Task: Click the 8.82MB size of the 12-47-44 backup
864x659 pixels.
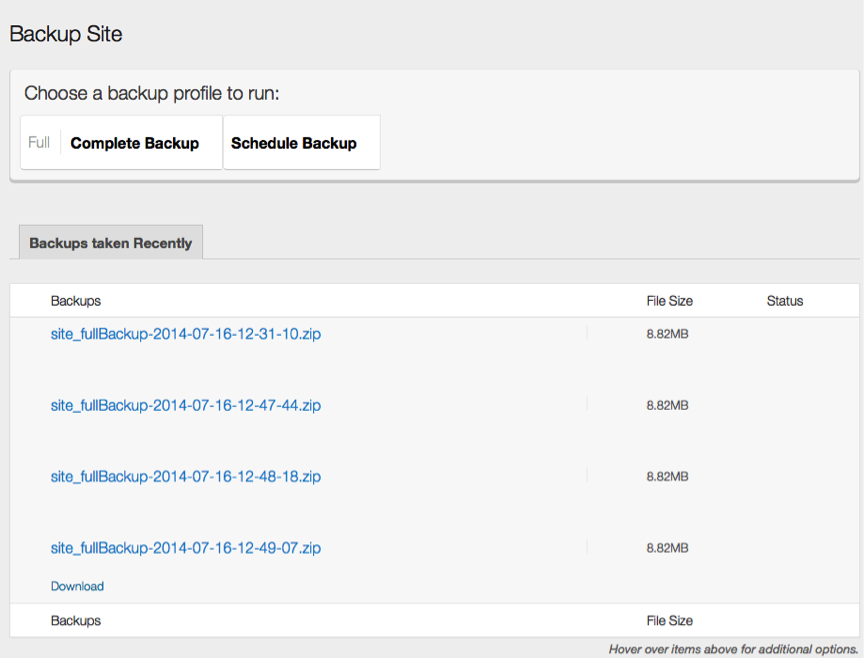Action: point(667,405)
